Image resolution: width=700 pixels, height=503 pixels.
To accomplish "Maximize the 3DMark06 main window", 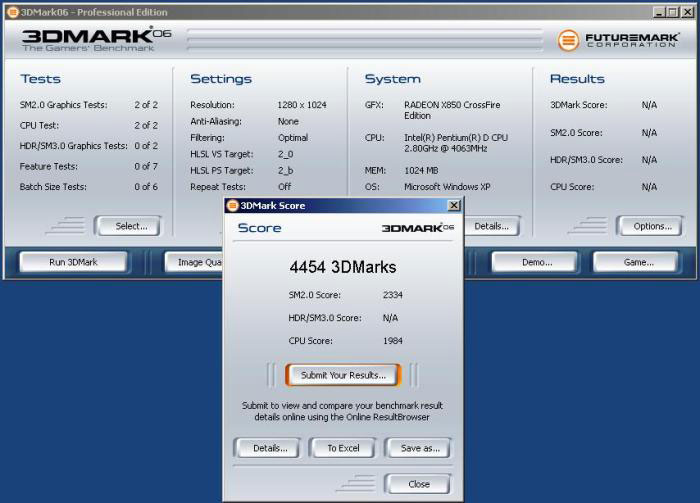I will coord(673,12).
